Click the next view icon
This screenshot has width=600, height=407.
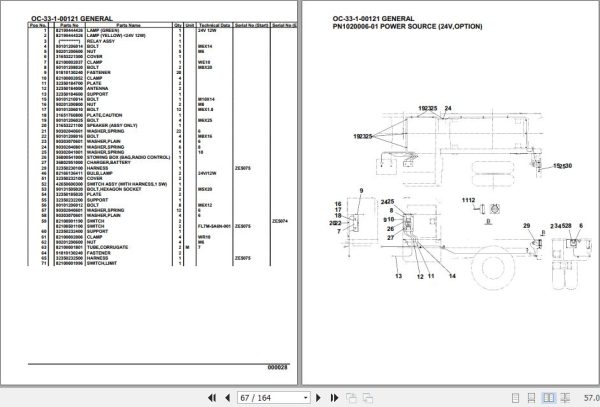tap(368, 398)
